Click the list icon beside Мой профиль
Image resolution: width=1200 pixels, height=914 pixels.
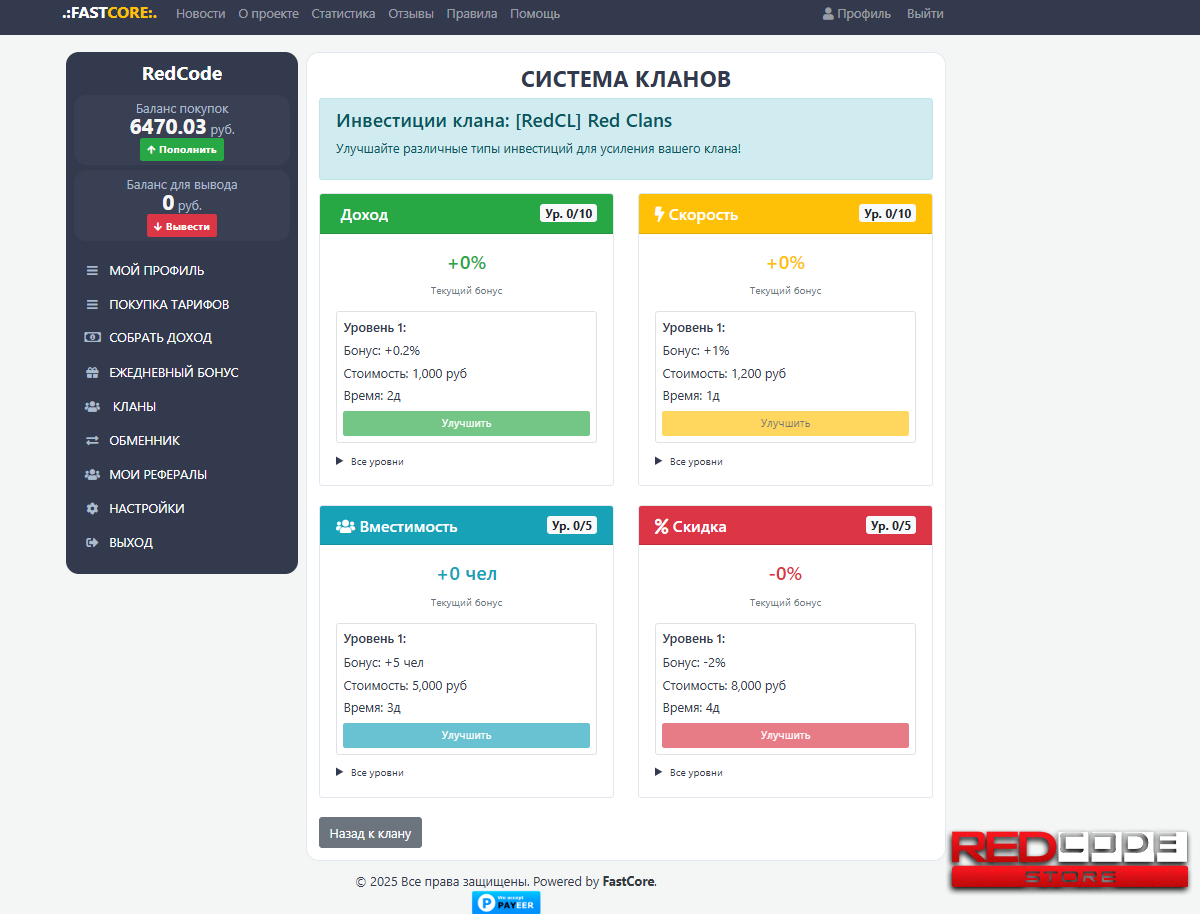coord(92,271)
